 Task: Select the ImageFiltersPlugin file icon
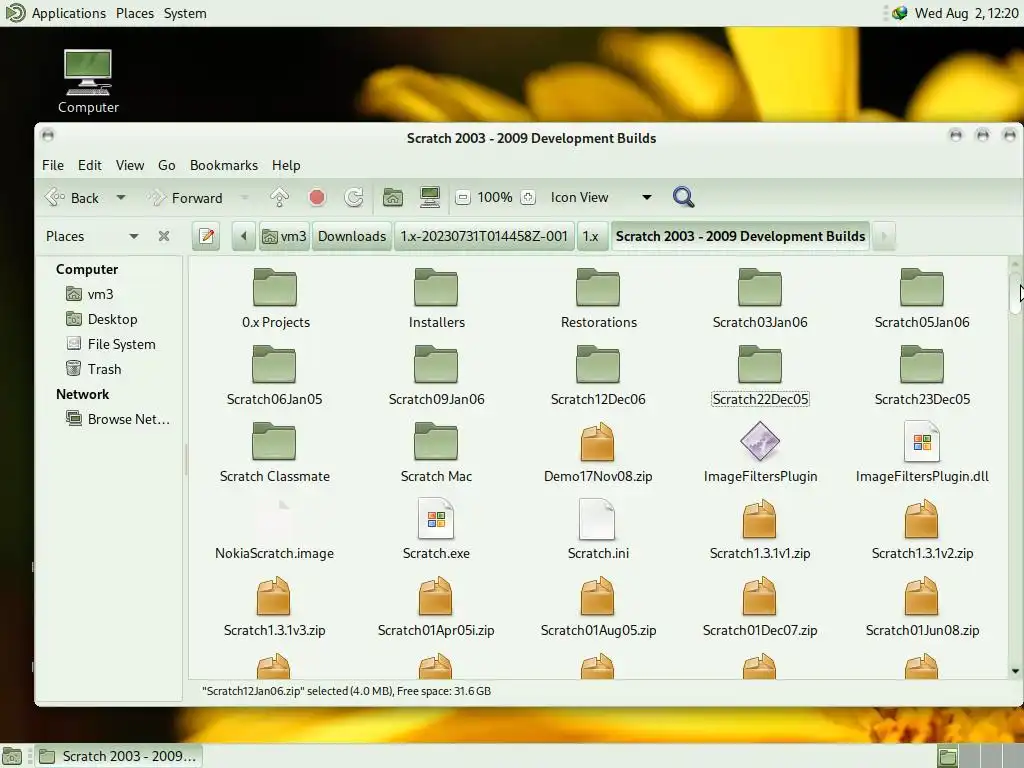[x=760, y=441]
